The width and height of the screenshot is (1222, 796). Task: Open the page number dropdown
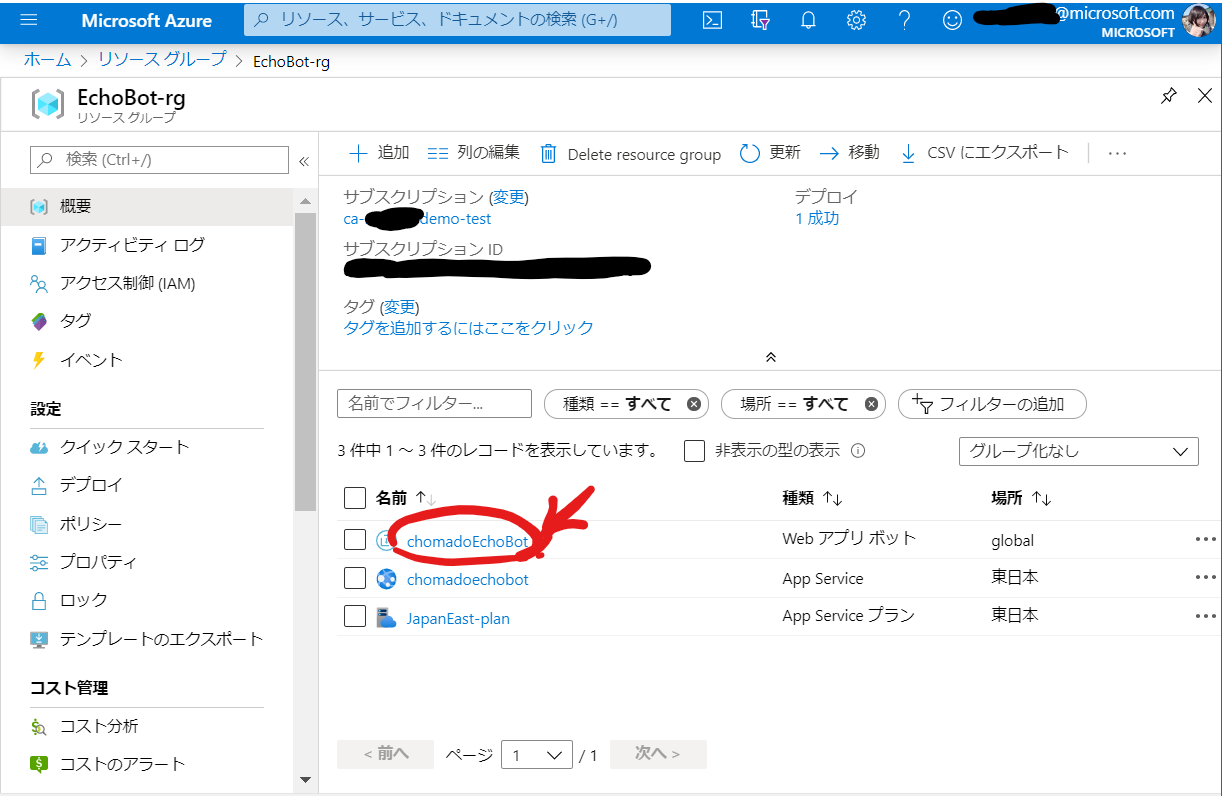(x=537, y=755)
